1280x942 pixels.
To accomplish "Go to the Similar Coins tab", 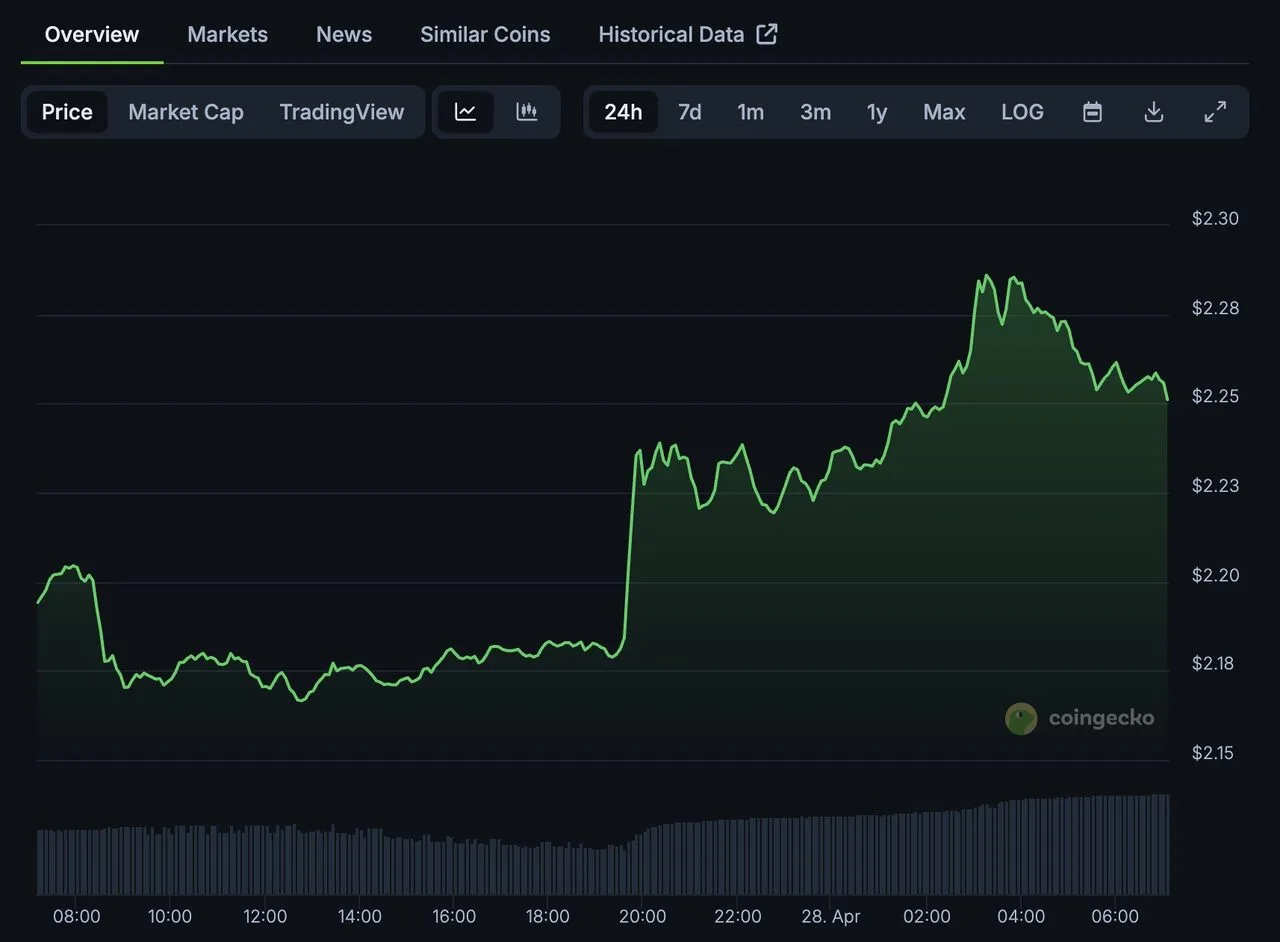I will [485, 34].
